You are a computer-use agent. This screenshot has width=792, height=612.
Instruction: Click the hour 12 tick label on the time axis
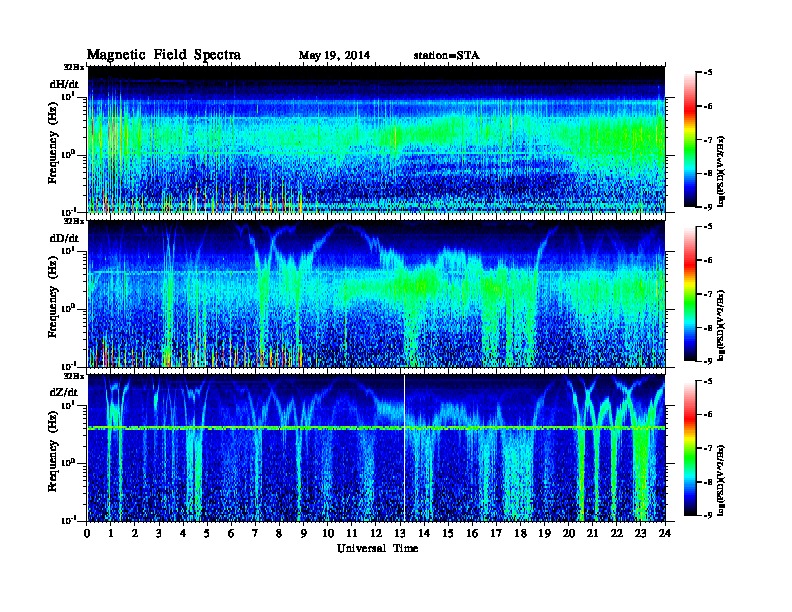376,533
